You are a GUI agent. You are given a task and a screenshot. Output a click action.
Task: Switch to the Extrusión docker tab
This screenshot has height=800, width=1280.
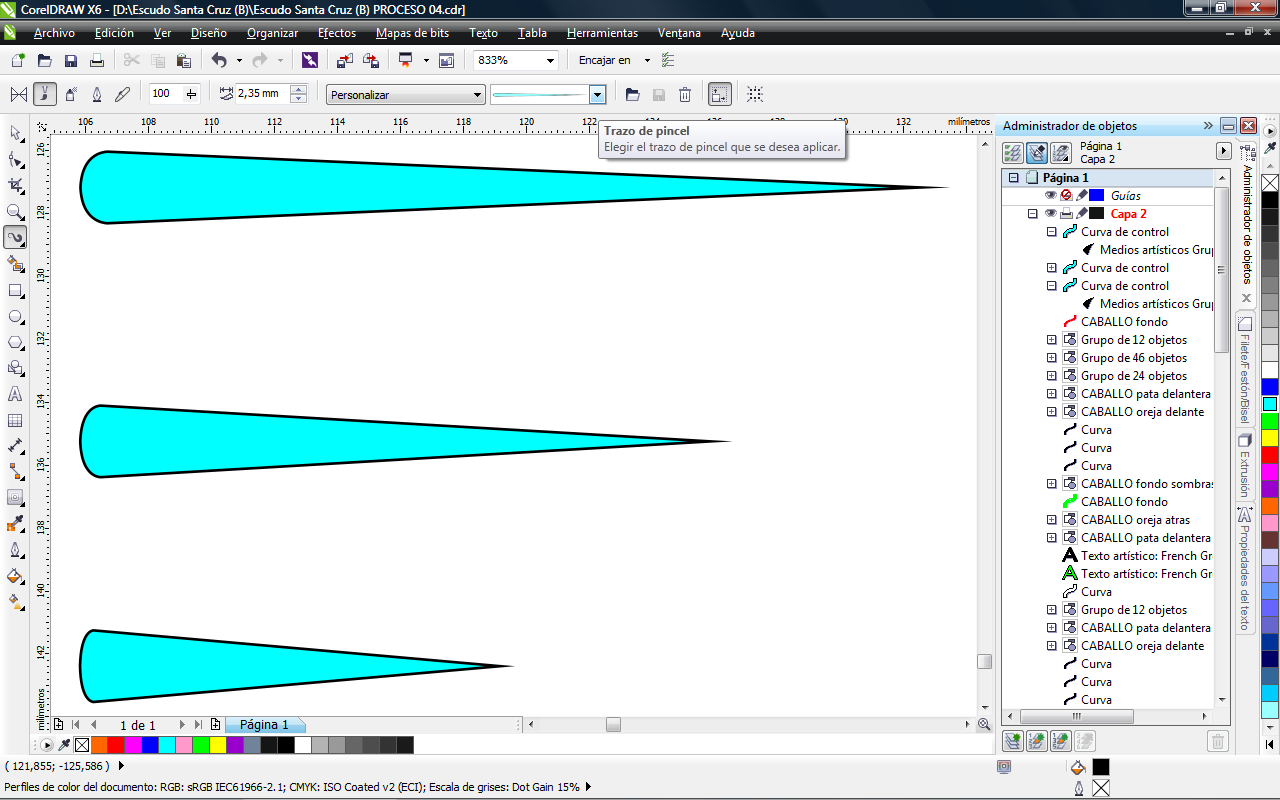pos(1245,466)
